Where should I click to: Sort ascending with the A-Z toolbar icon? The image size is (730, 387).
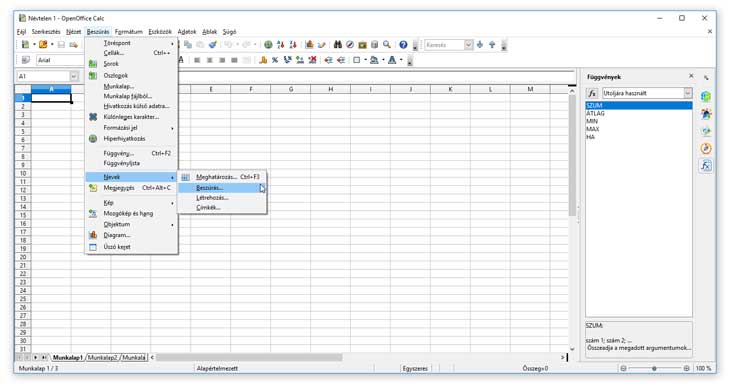(280, 45)
